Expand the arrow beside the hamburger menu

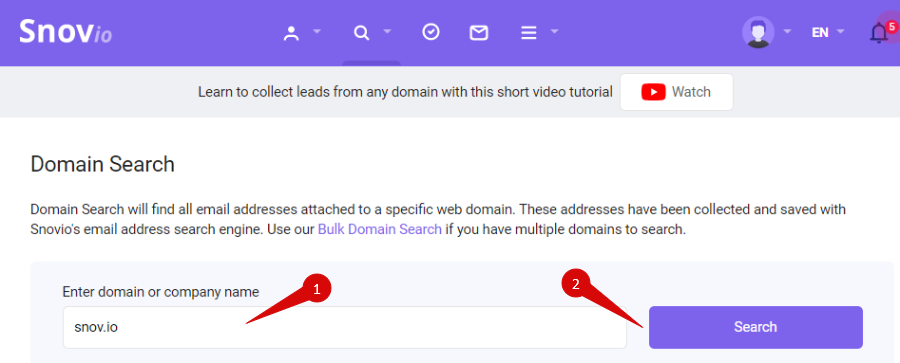click(x=554, y=32)
